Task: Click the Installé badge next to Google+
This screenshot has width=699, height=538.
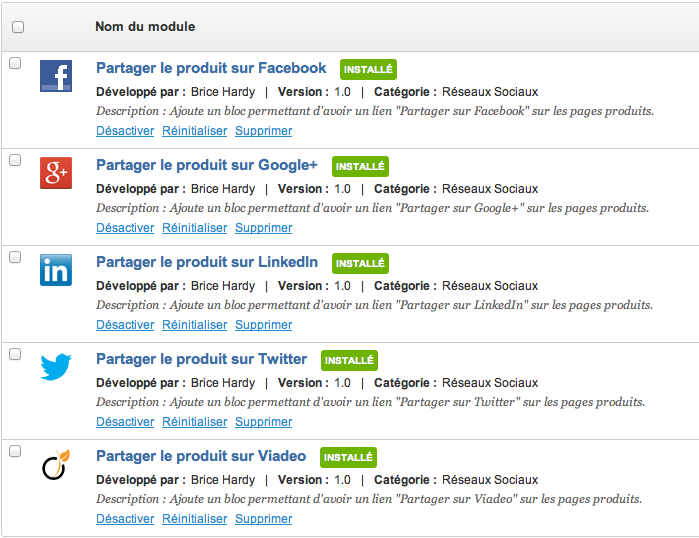Action: (360, 166)
